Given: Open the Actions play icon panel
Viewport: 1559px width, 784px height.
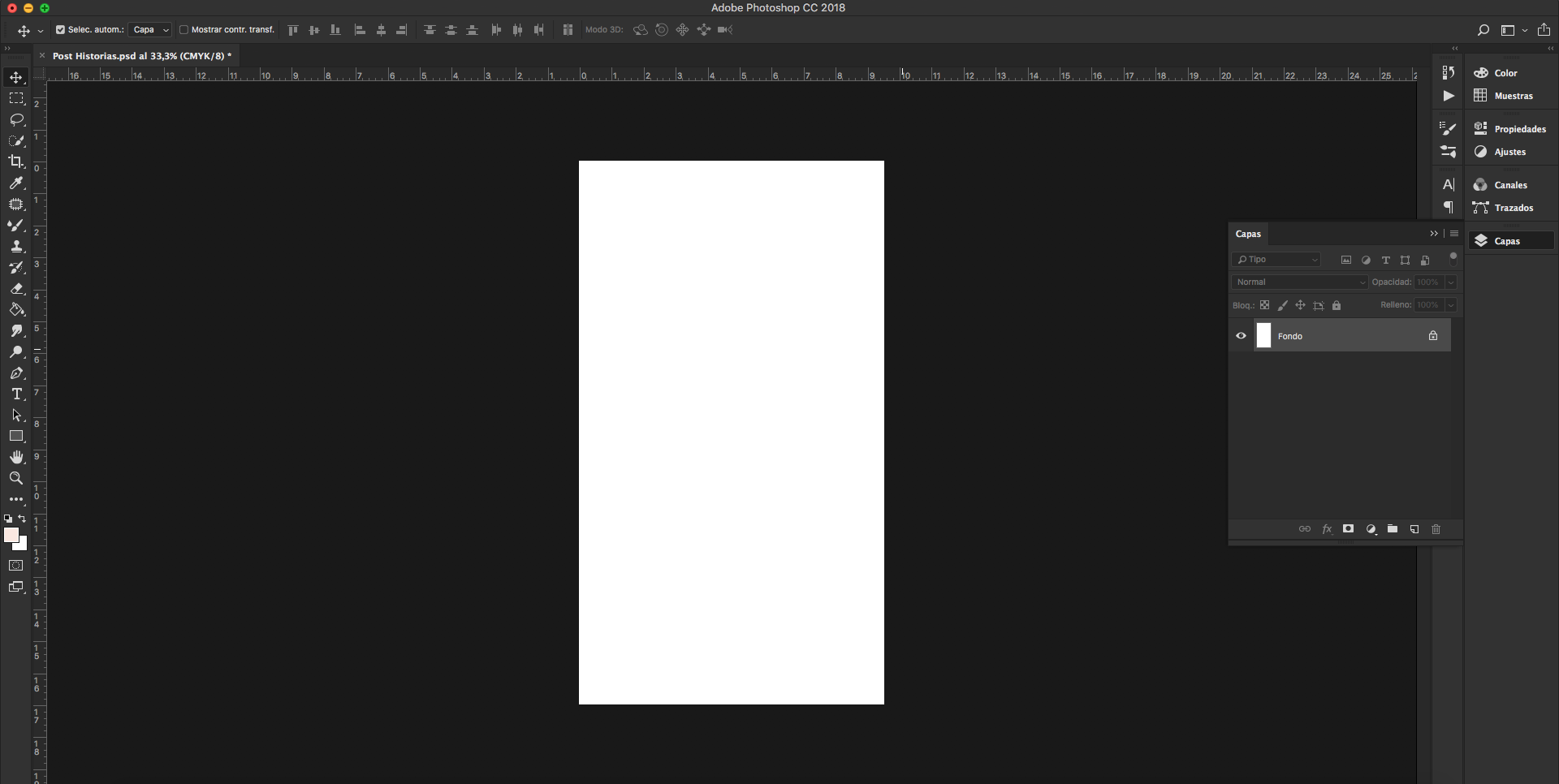Looking at the screenshot, I should (1449, 96).
